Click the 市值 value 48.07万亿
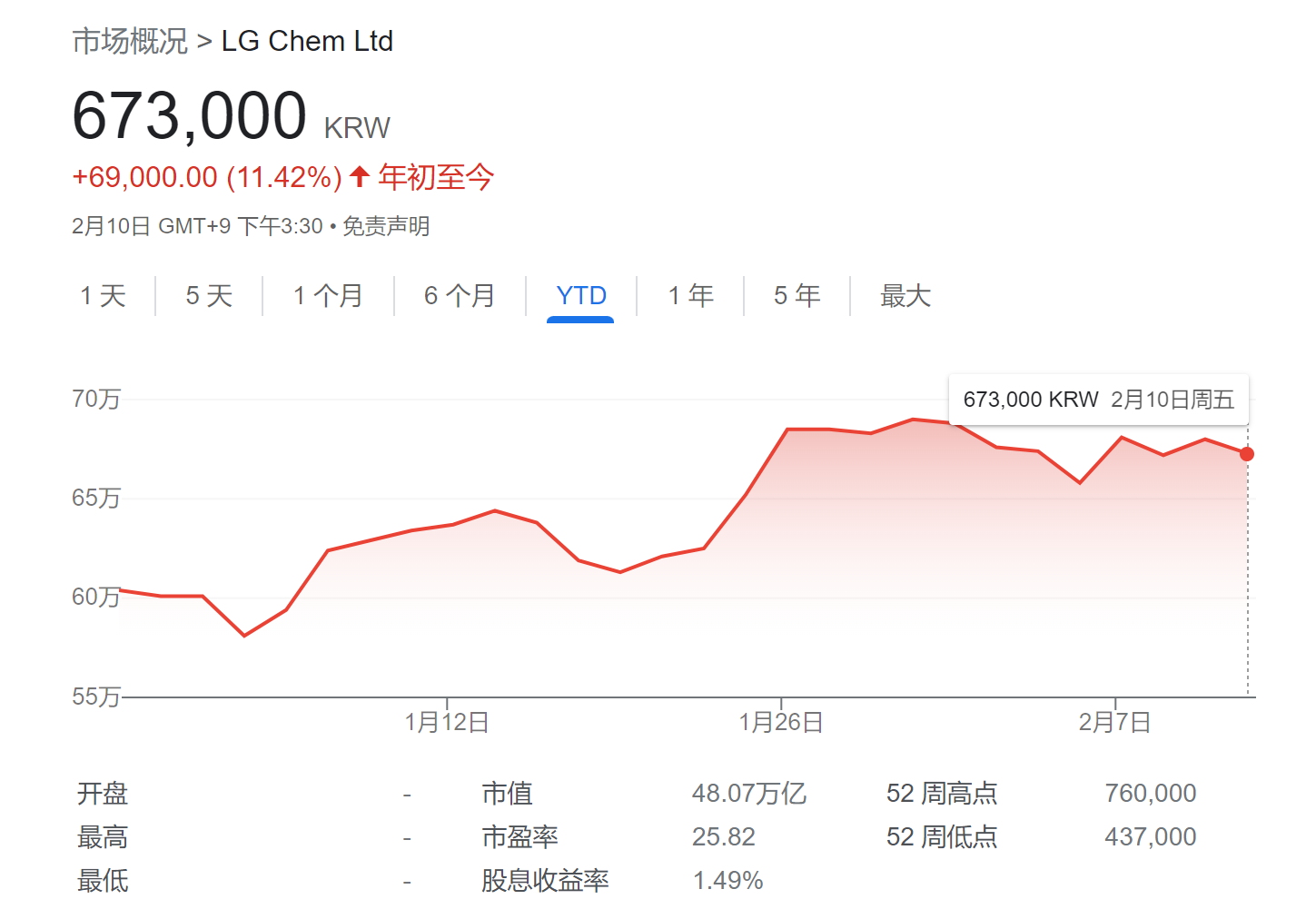Image resolution: width=1316 pixels, height=919 pixels. click(x=748, y=794)
